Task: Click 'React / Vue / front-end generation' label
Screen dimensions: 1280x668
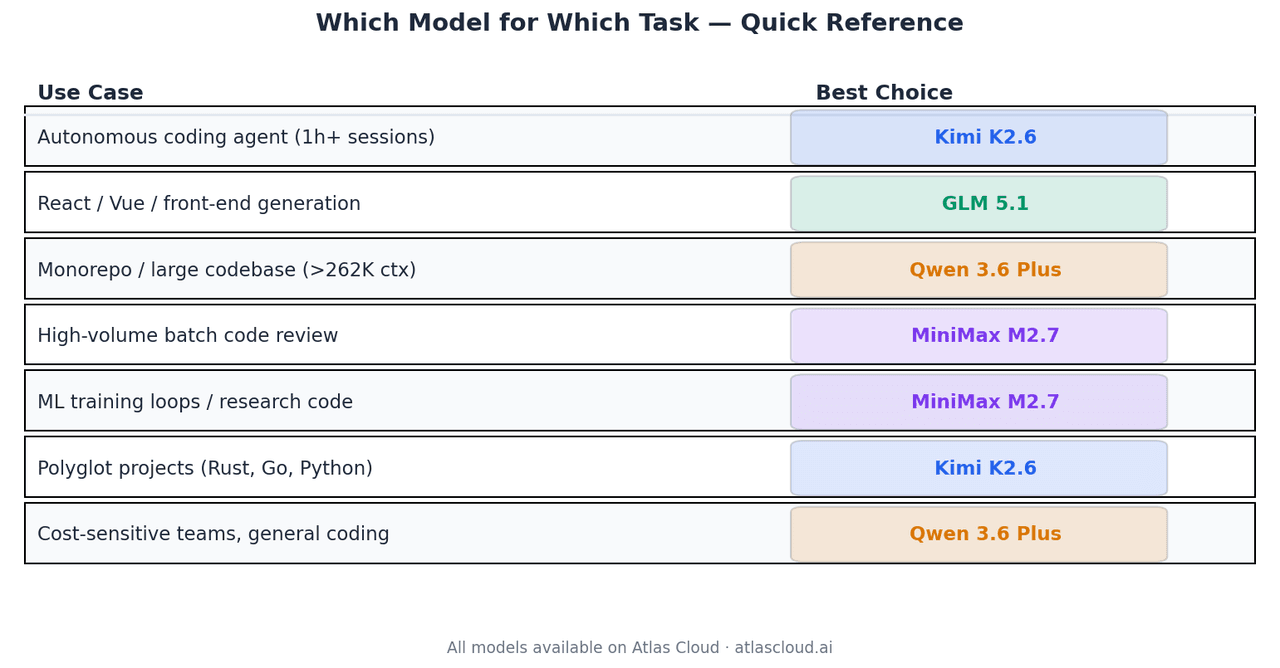Action: click(x=199, y=204)
